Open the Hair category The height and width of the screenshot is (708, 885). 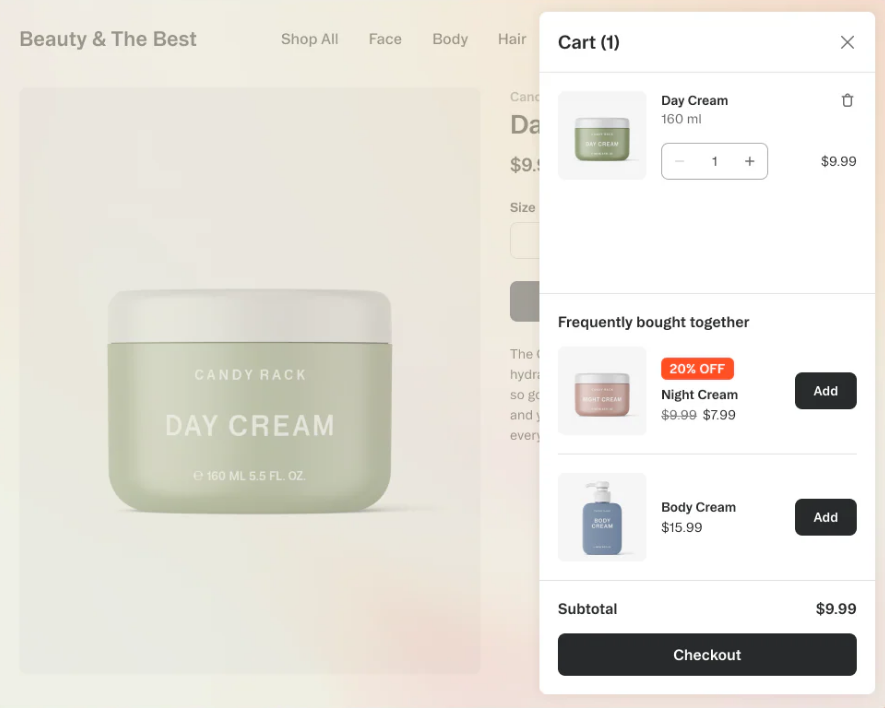(512, 39)
